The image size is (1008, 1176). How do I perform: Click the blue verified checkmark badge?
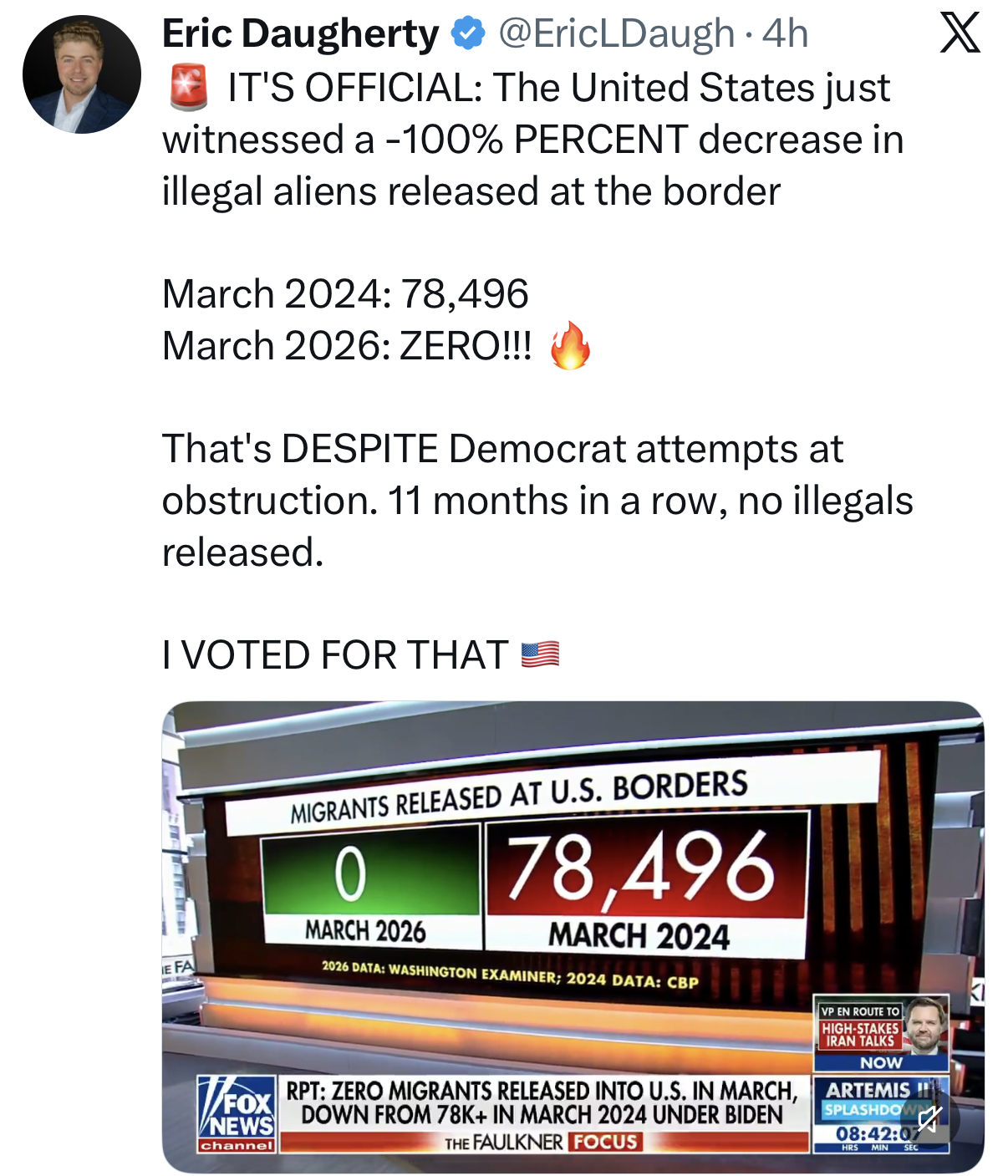[468, 34]
